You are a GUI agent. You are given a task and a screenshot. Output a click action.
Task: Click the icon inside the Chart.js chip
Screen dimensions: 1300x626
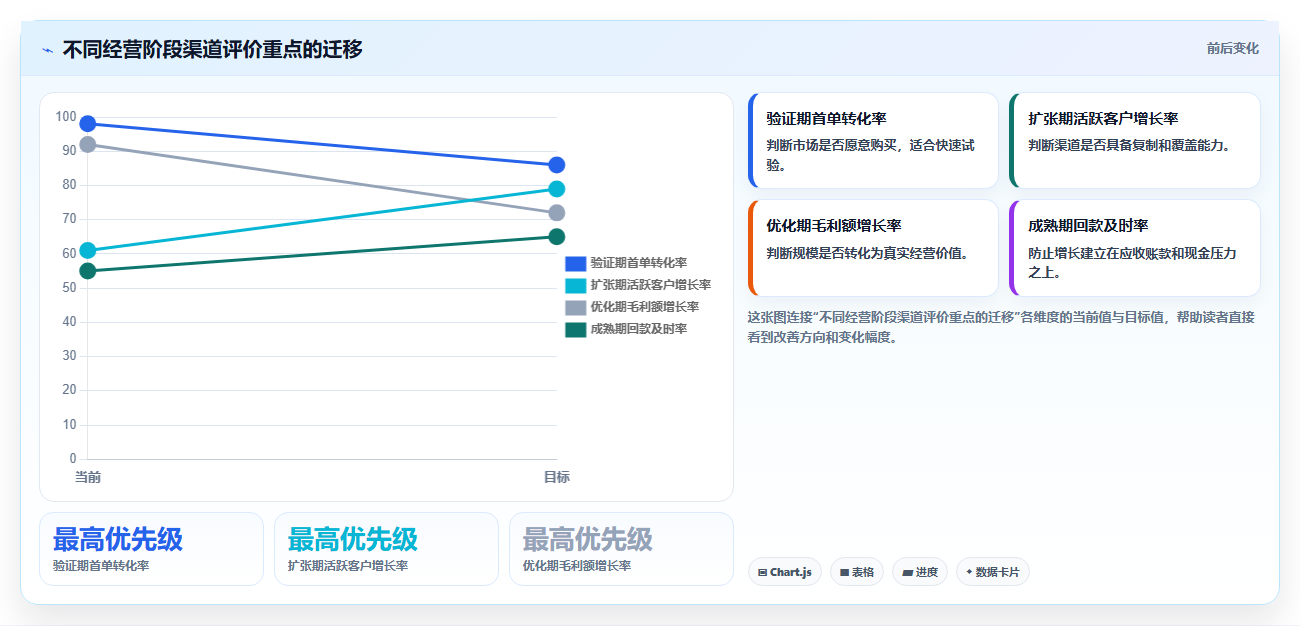click(763, 573)
